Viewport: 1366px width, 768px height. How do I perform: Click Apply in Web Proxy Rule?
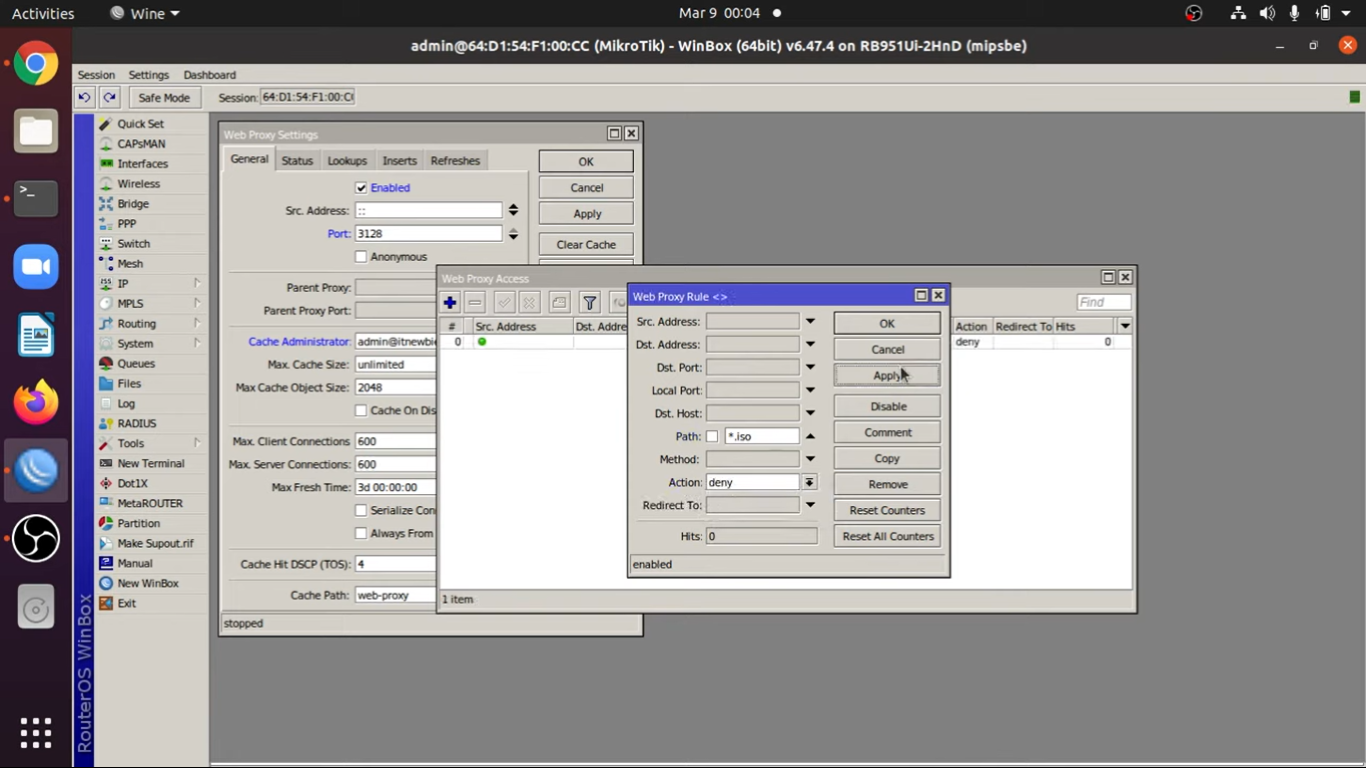(x=887, y=376)
